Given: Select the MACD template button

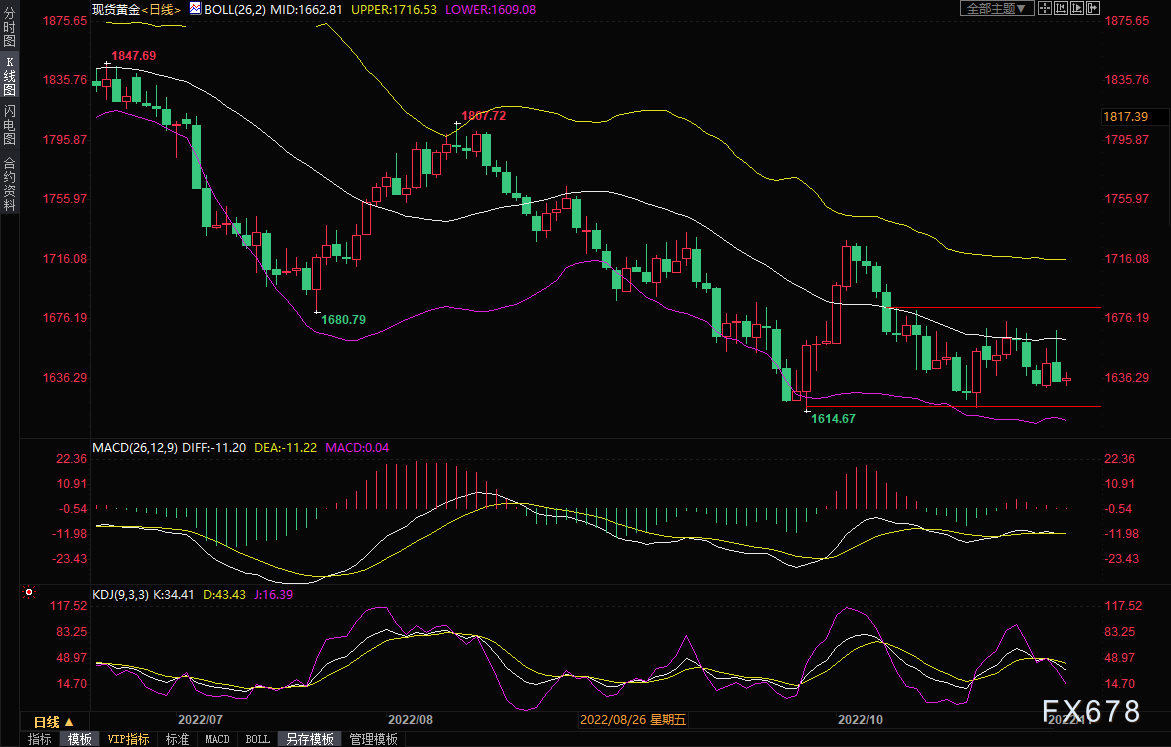Looking at the screenshot, I should [x=217, y=739].
